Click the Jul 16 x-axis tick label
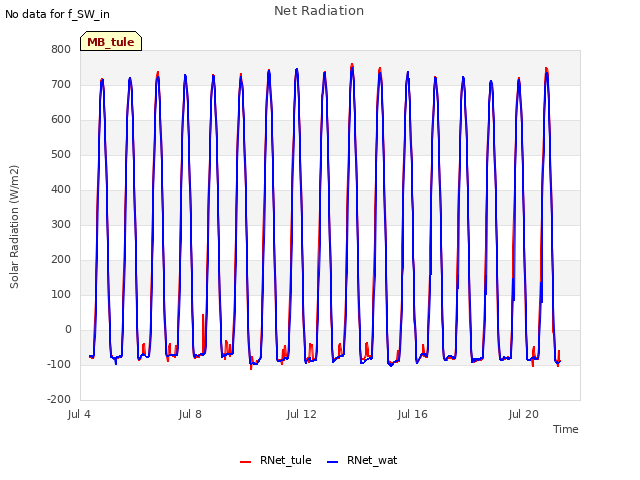 pyautogui.click(x=413, y=414)
